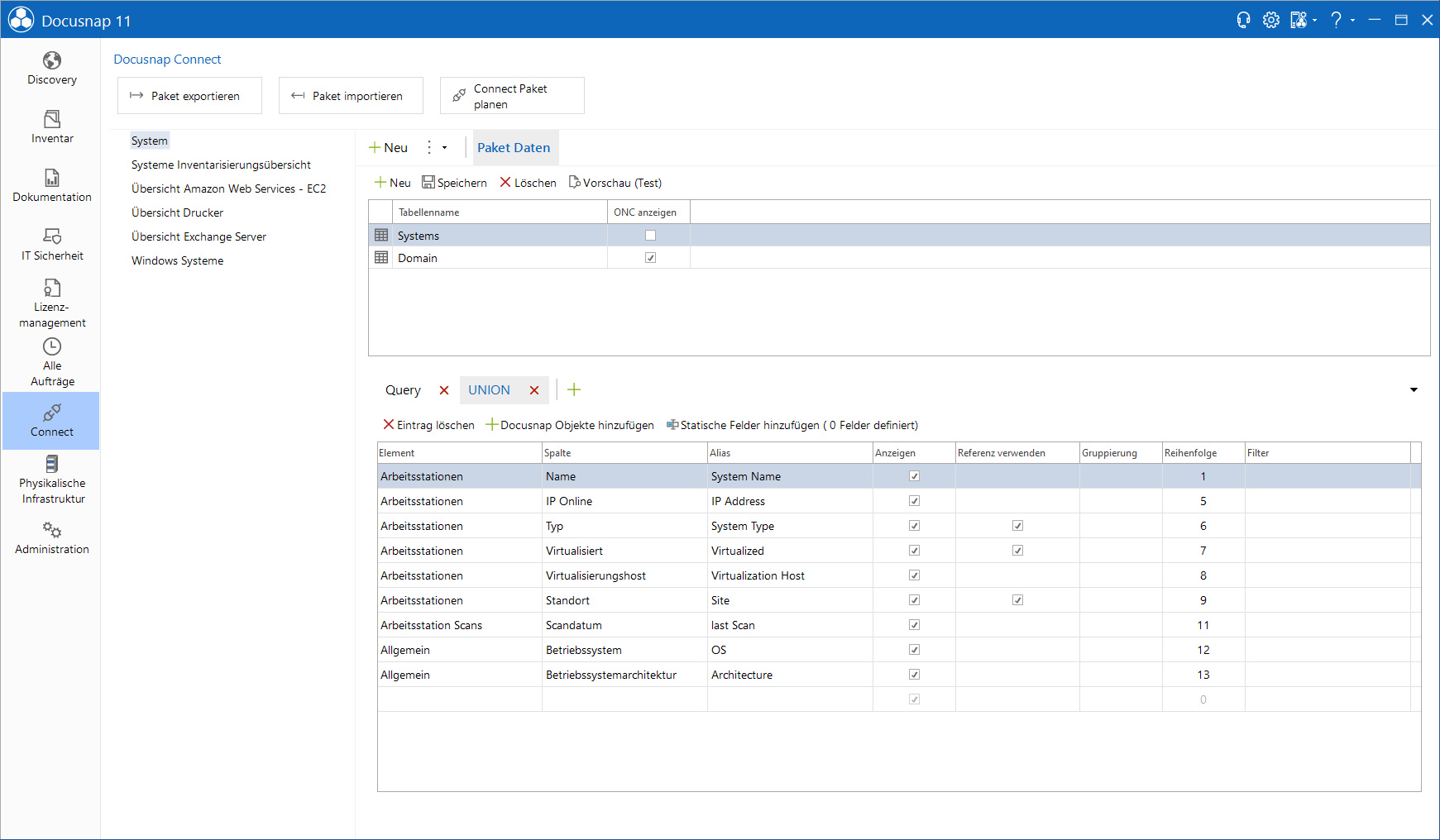Click Spalte cell IP Online
The image size is (1440, 840).
(x=624, y=501)
